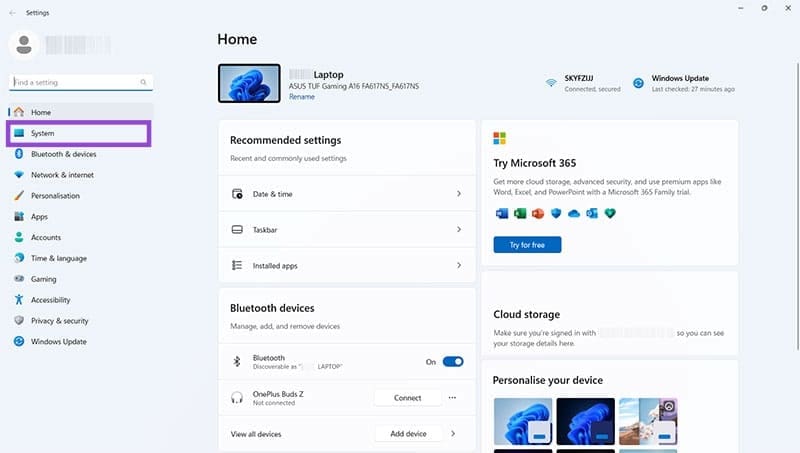Image resolution: width=800 pixels, height=453 pixels.
Task: Click the Accessibility sidebar icon
Action: 19,300
